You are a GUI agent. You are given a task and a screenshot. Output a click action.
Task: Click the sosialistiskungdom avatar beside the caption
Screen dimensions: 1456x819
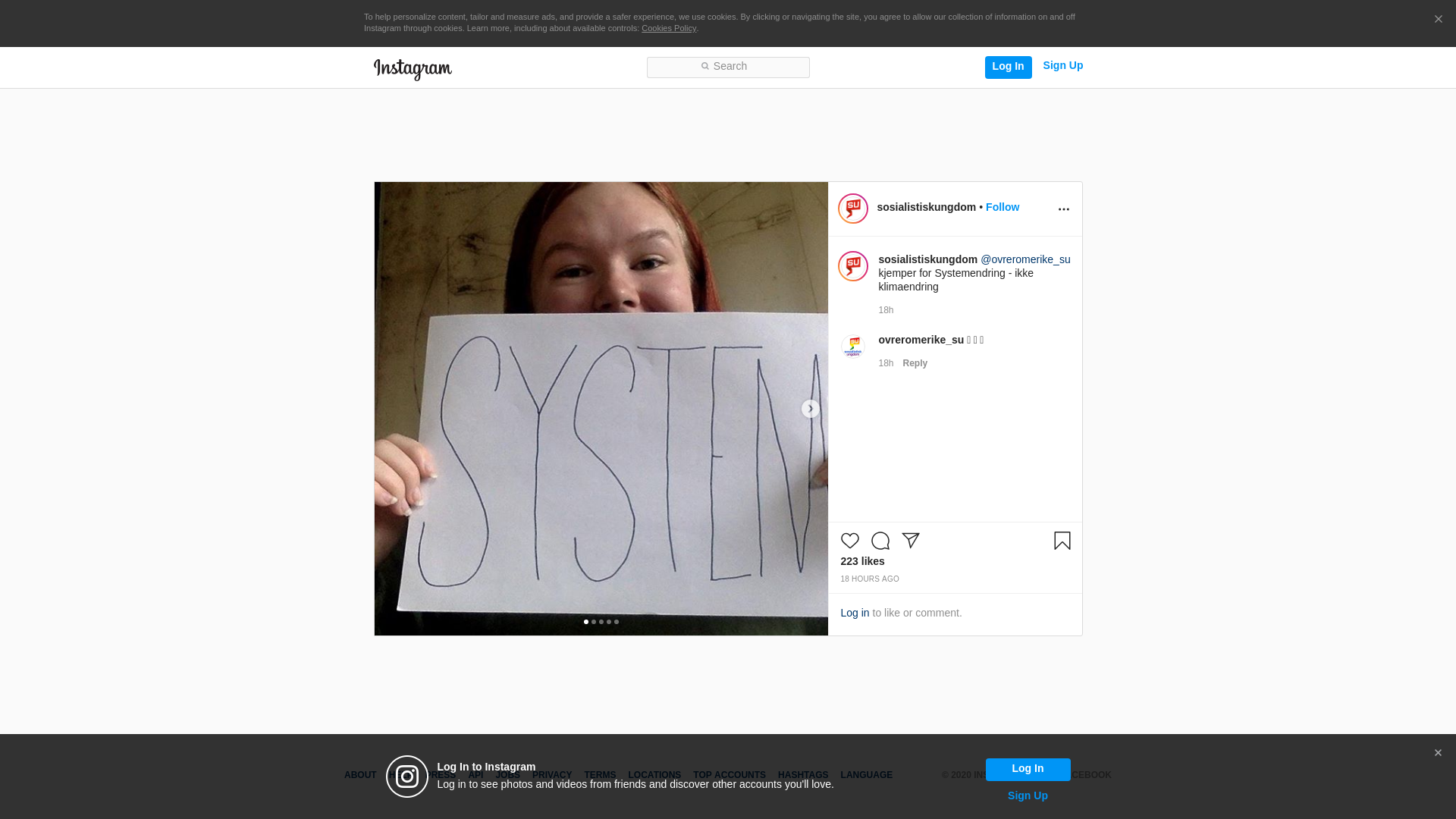853,266
